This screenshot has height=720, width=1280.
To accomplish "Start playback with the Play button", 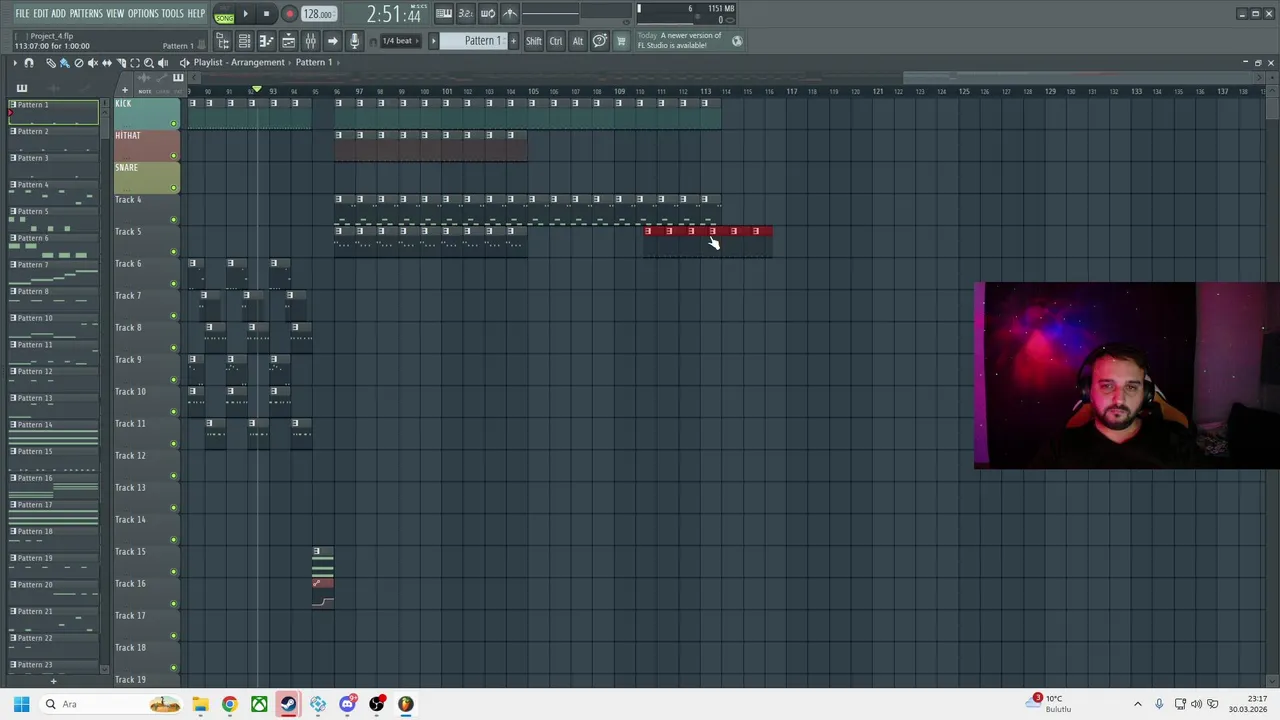I will pyautogui.click(x=245, y=14).
